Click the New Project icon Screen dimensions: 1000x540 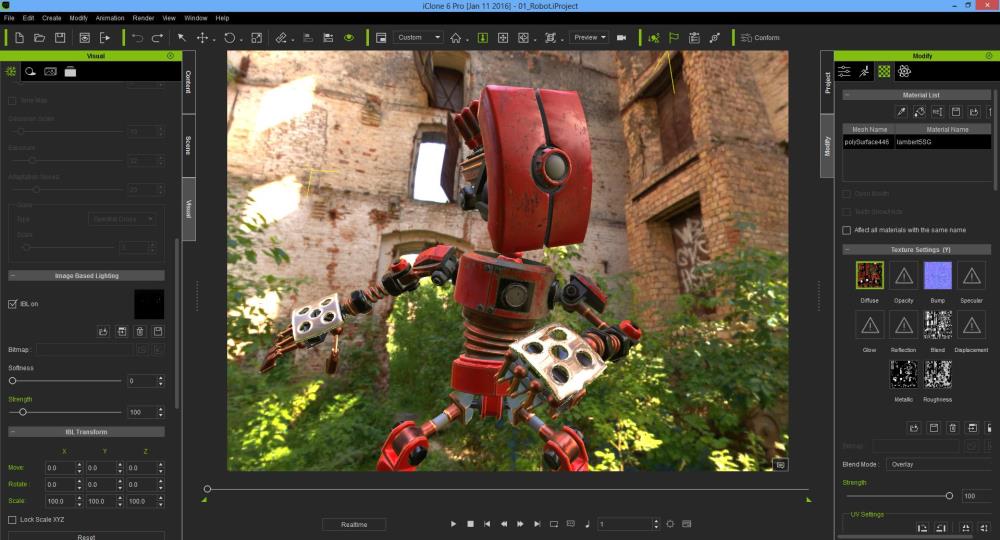pyautogui.click(x=19, y=38)
